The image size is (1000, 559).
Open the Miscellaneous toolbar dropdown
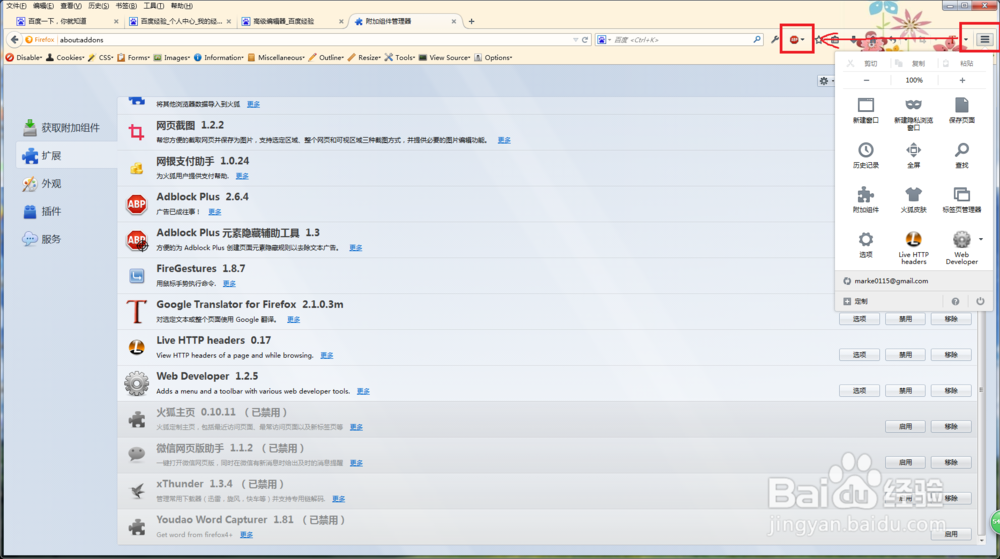pyautogui.click(x=276, y=57)
